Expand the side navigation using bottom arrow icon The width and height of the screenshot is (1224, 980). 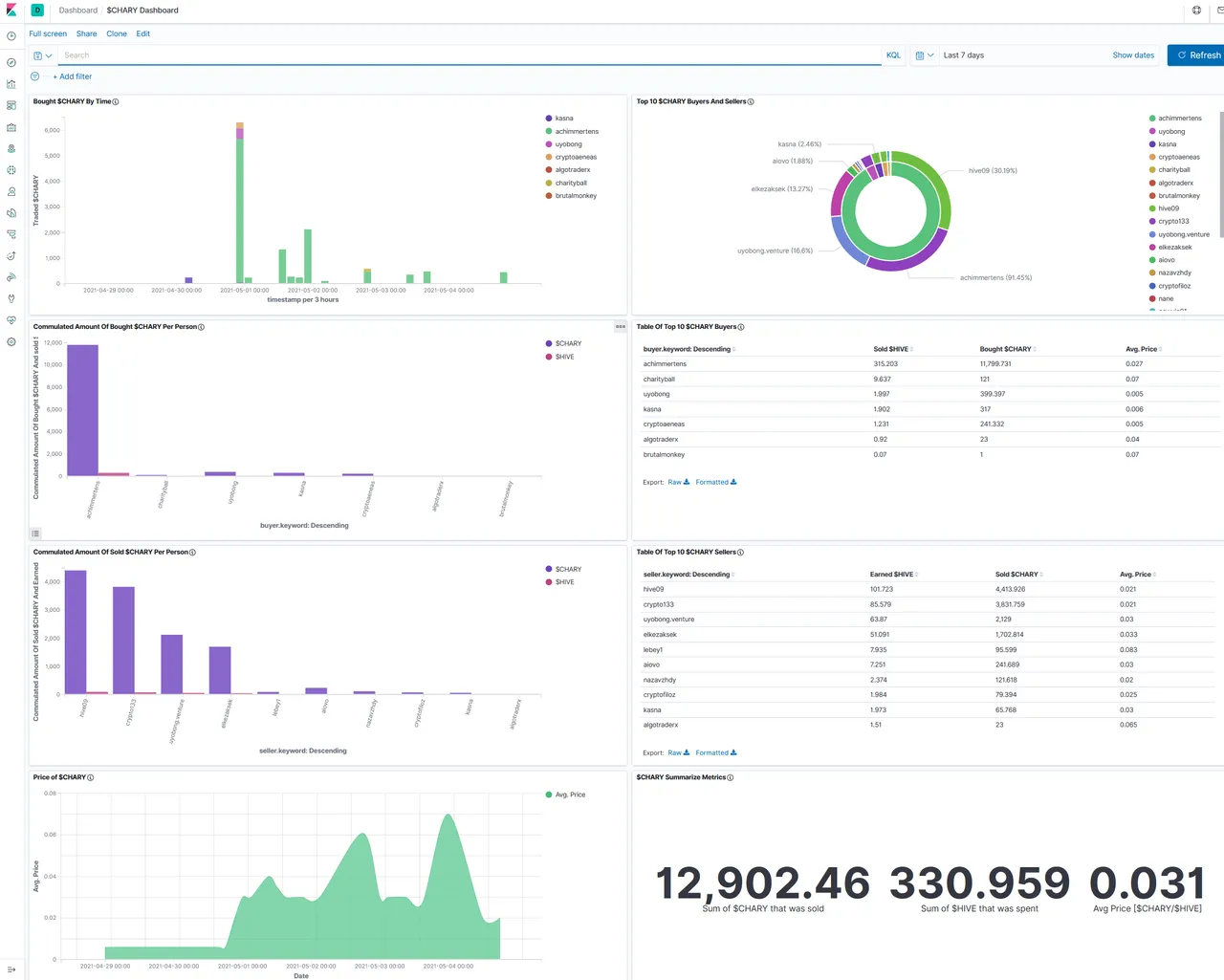[11, 969]
